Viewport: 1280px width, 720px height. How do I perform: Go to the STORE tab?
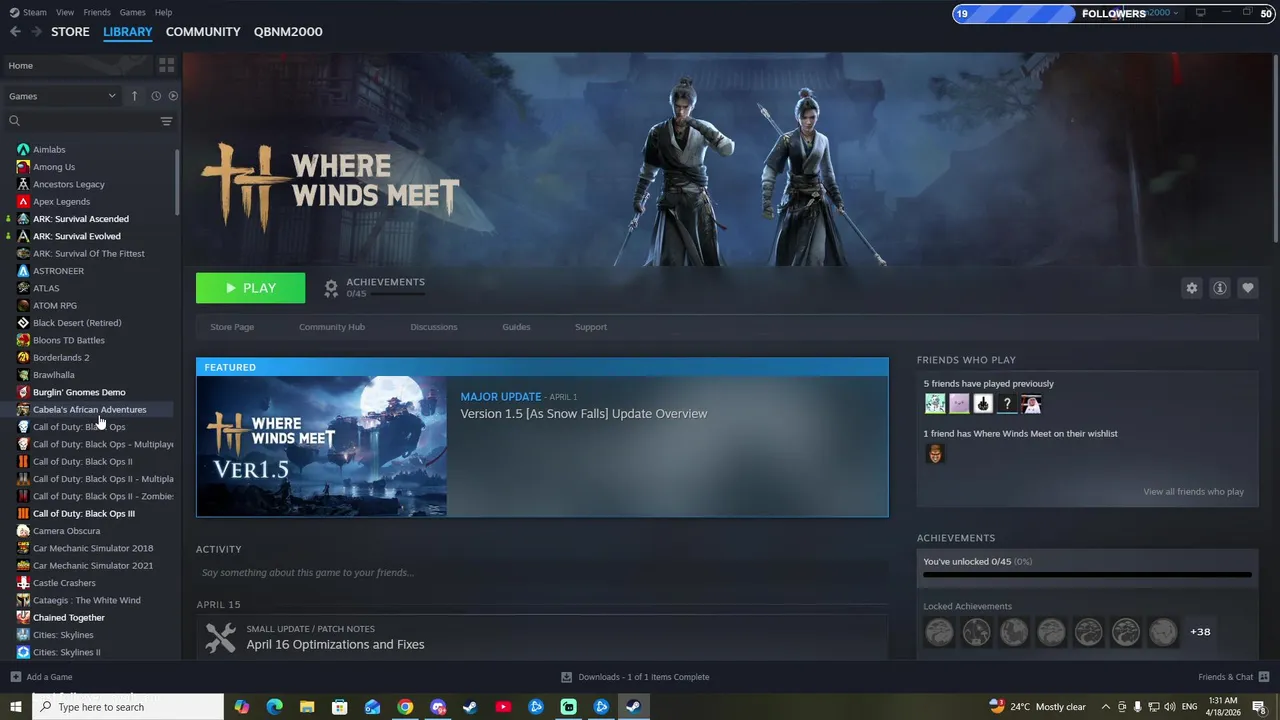click(x=70, y=32)
